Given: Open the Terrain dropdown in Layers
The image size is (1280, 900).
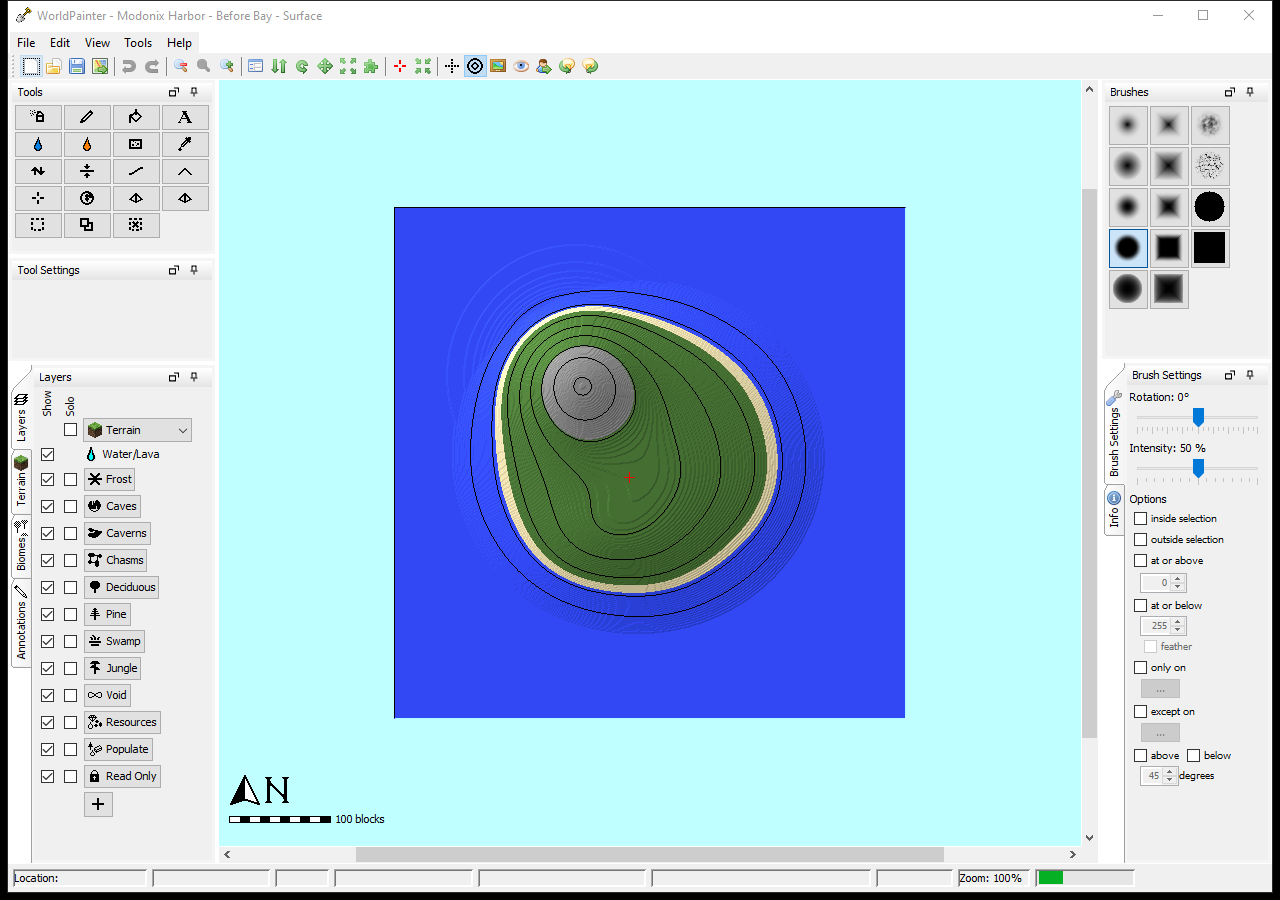Looking at the screenshot, I should coord(138,430).
